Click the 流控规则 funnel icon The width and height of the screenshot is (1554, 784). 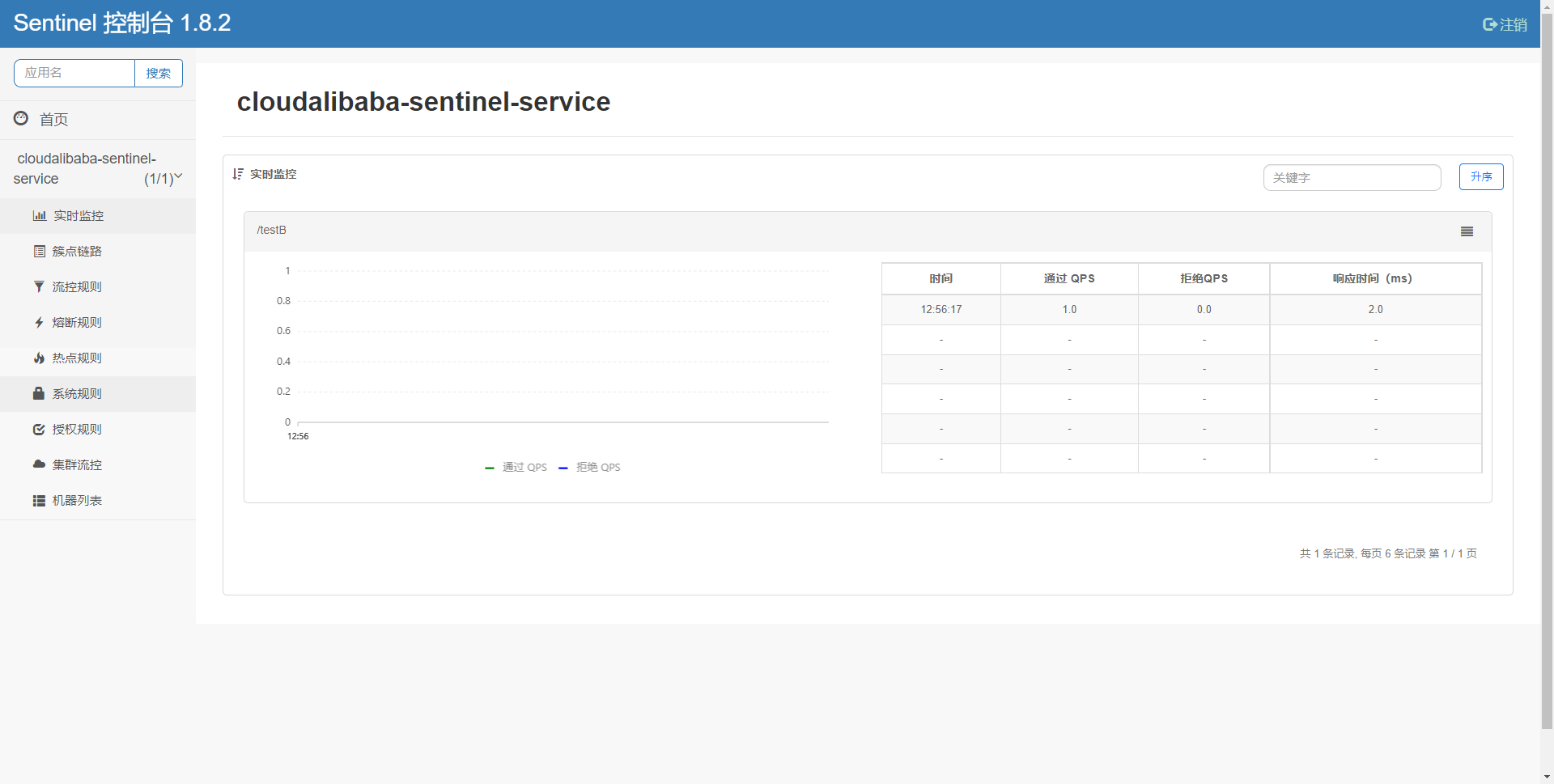pos(39,287)
